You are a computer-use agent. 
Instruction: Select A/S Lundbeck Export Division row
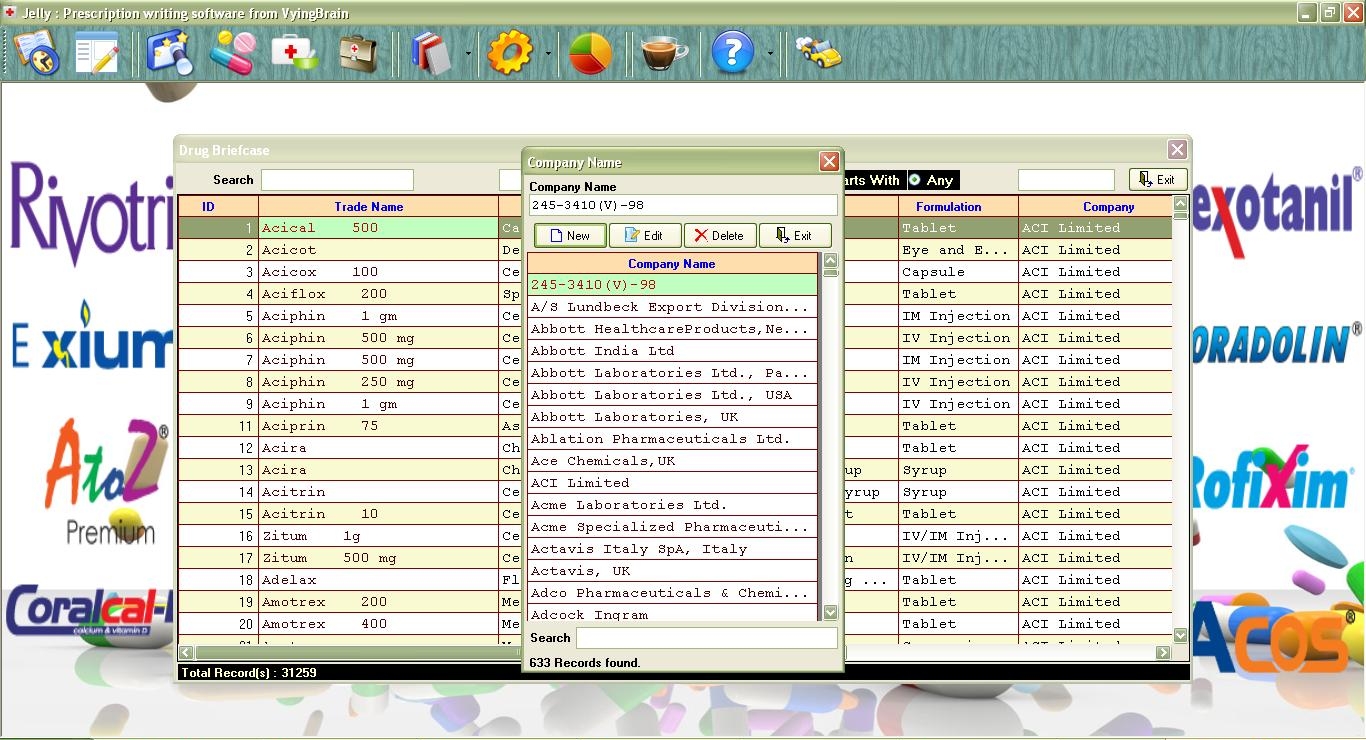point(672,307)
